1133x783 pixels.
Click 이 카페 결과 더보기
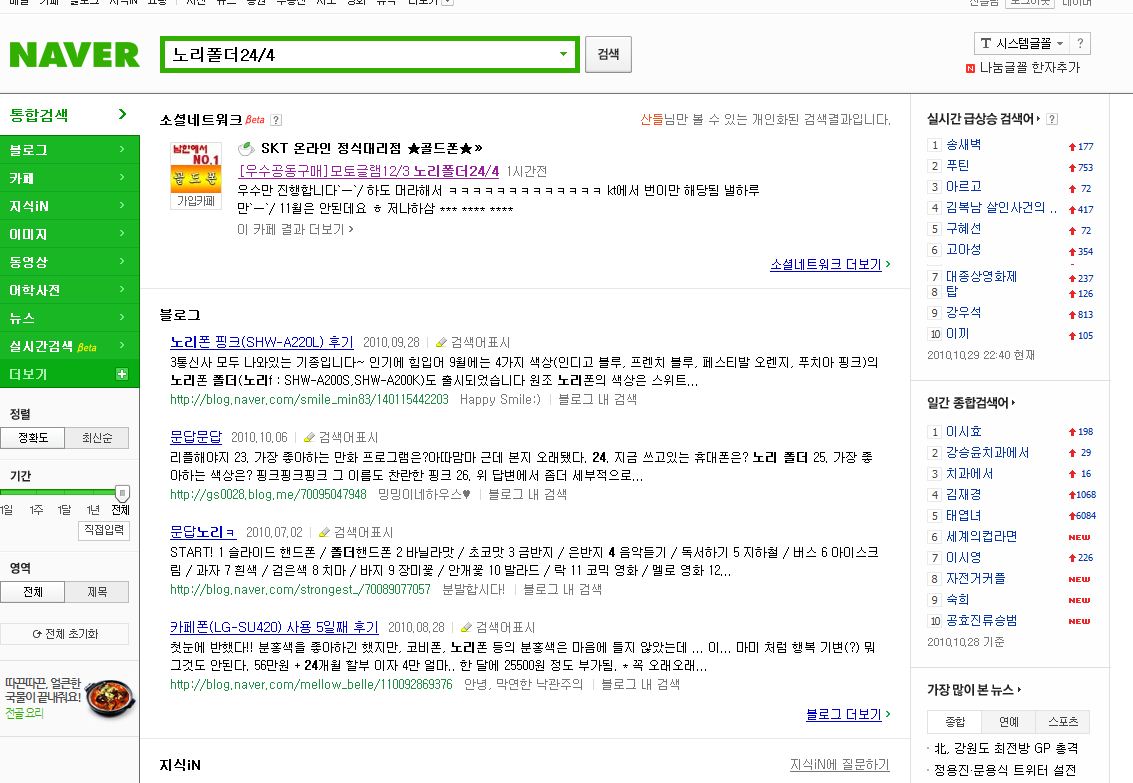[295, 229]
